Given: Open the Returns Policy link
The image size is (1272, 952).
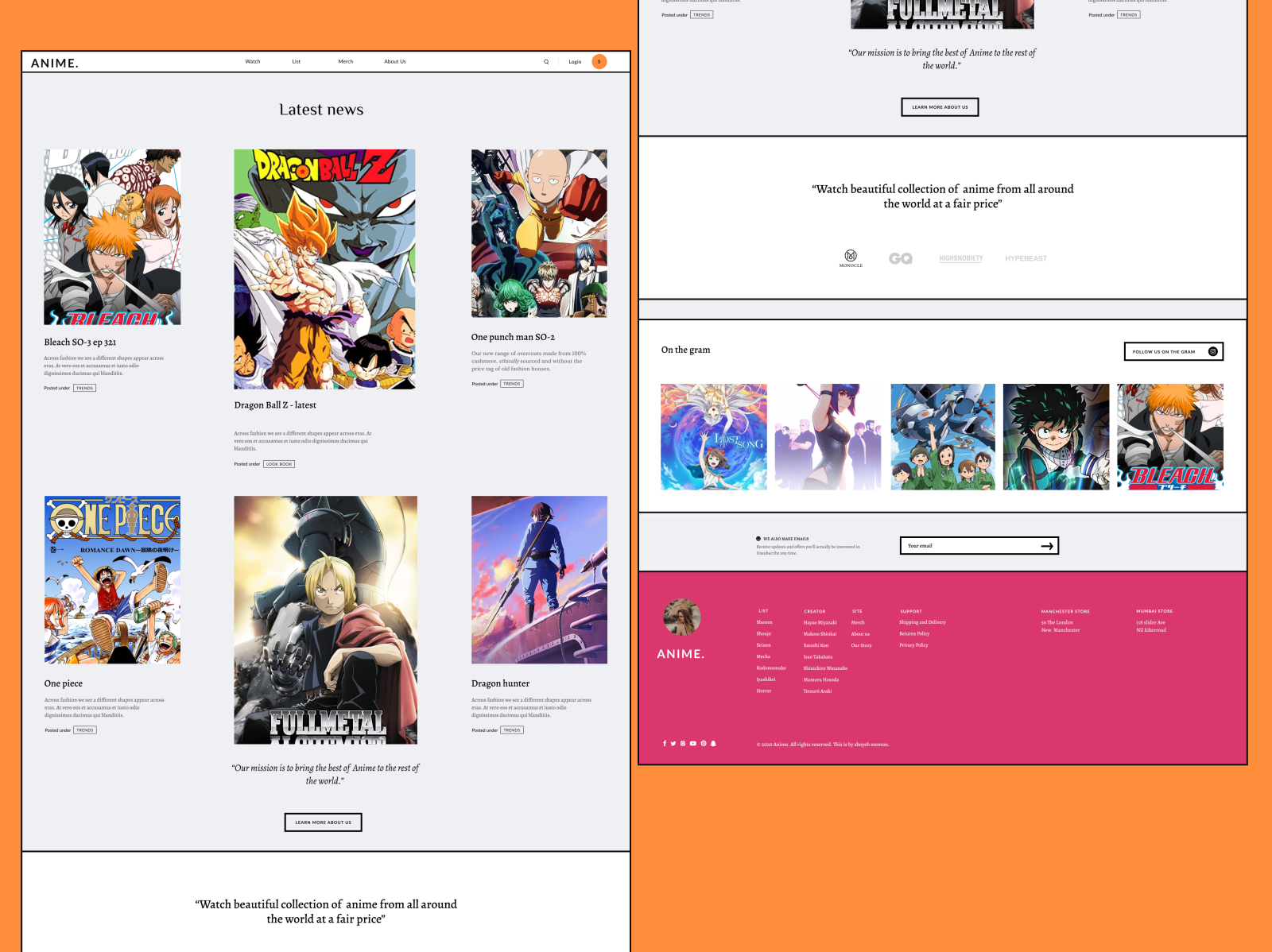Looking at the screenshot, I should click(914, 633).
